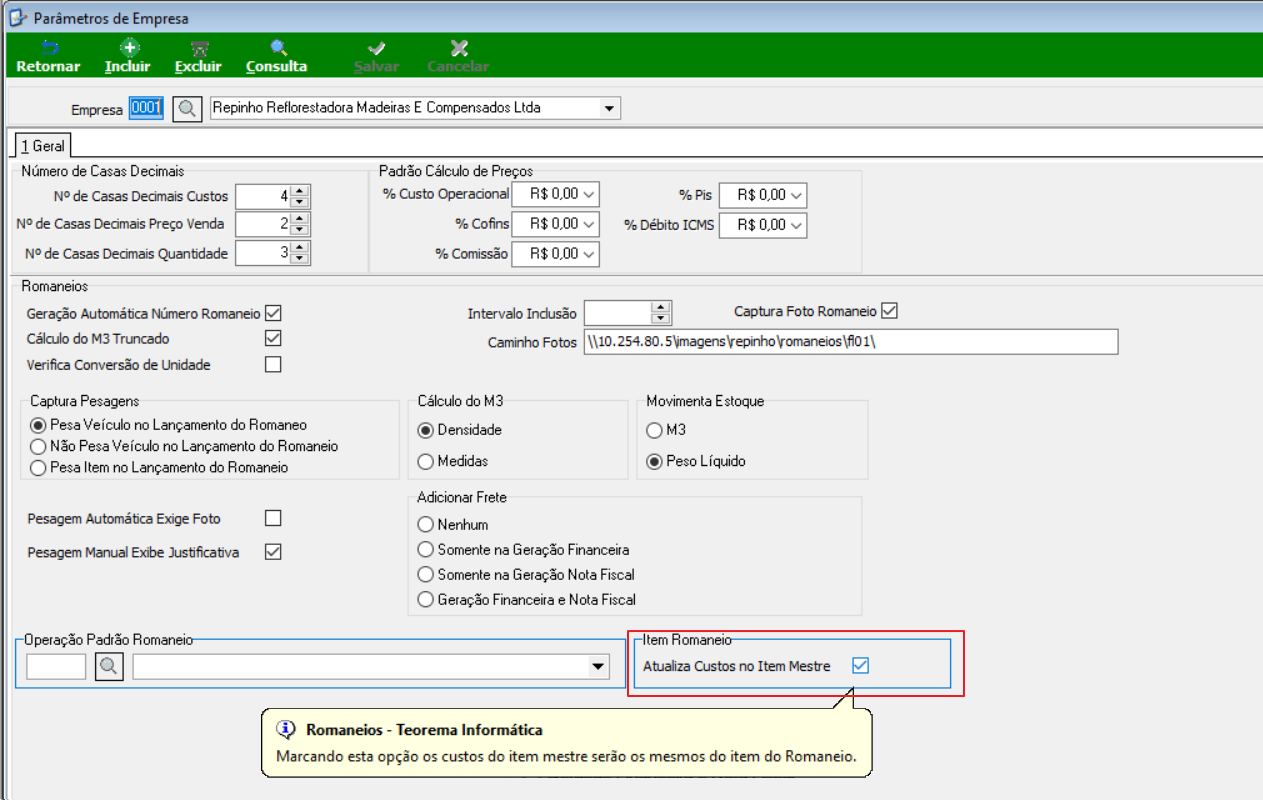Screen dimensions: 1263x800
Task: Open the % Custo Operacional dropdown
Action: point(588,195)
